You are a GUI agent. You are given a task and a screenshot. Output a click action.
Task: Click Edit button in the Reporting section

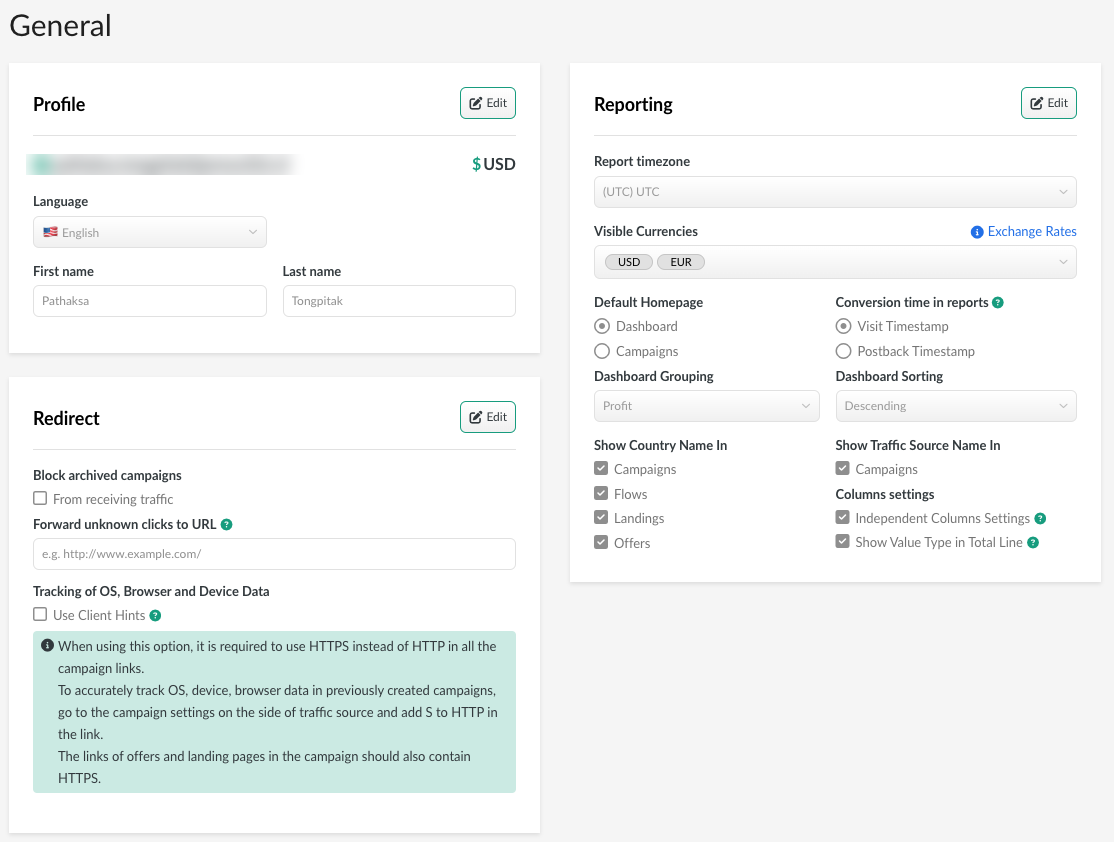click(x=1049, y=103)
